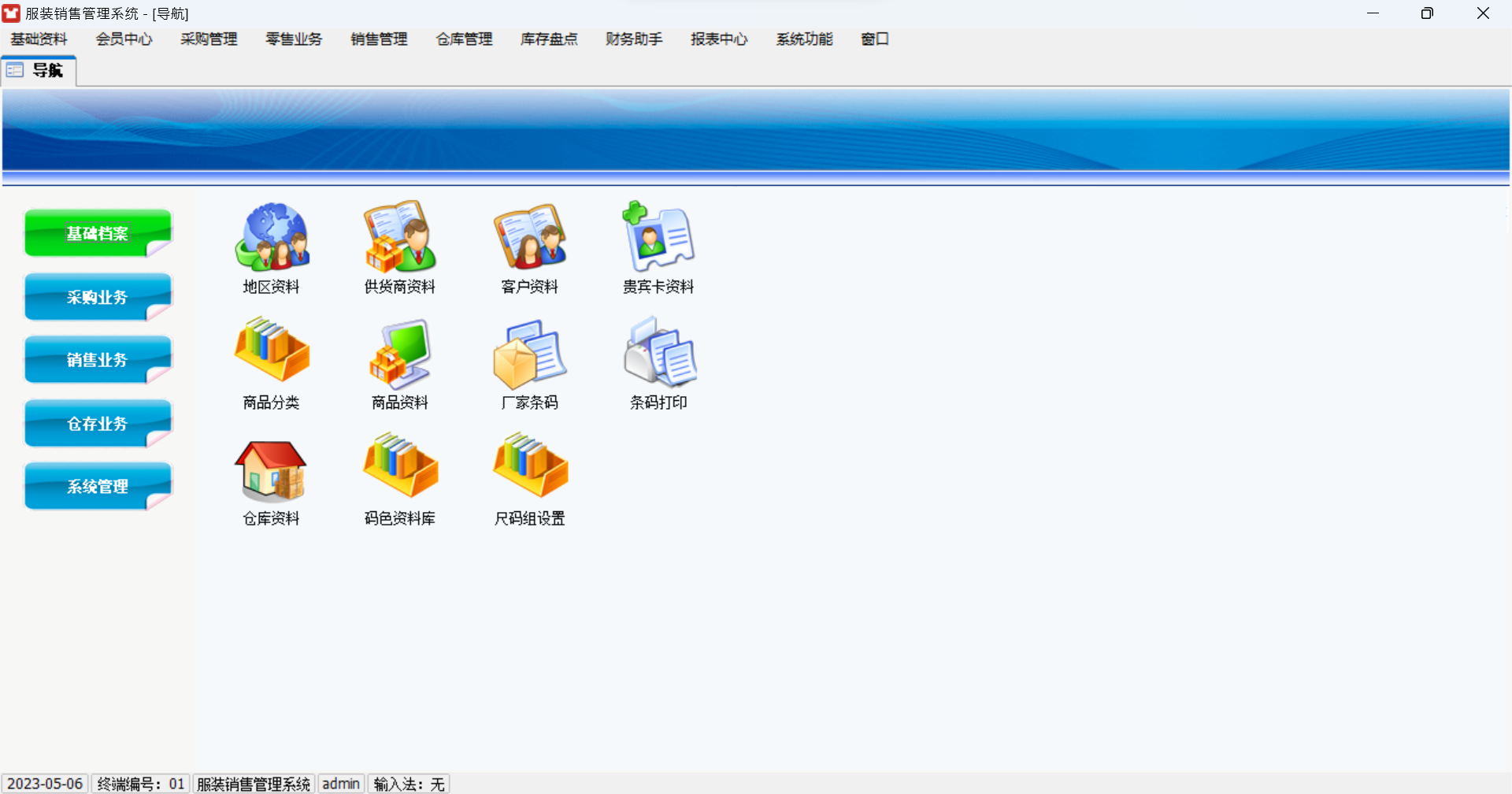Screen dimensions: 1512x794
Task: Open 条码打印 barcode printing icon
Action: coord(658,353)
